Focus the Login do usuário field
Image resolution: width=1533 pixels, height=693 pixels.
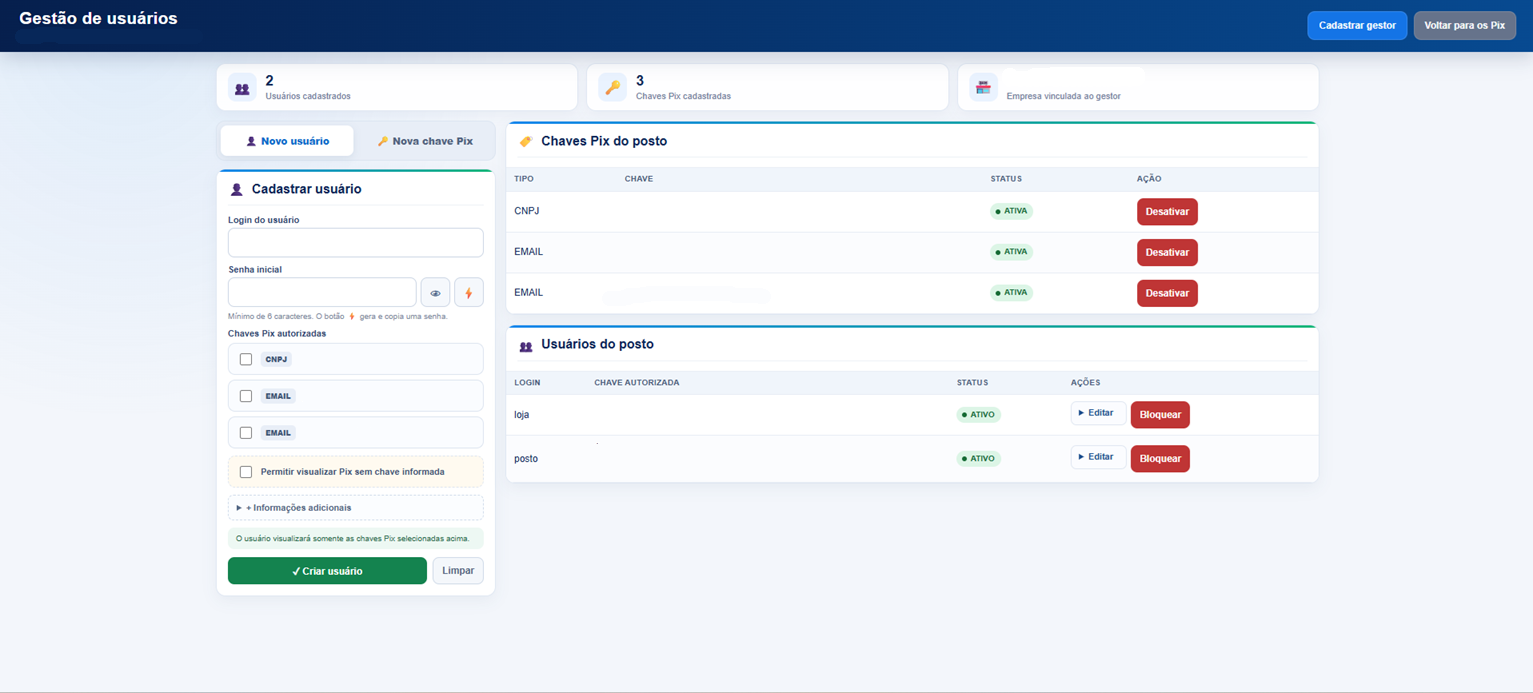click(356, 243)
